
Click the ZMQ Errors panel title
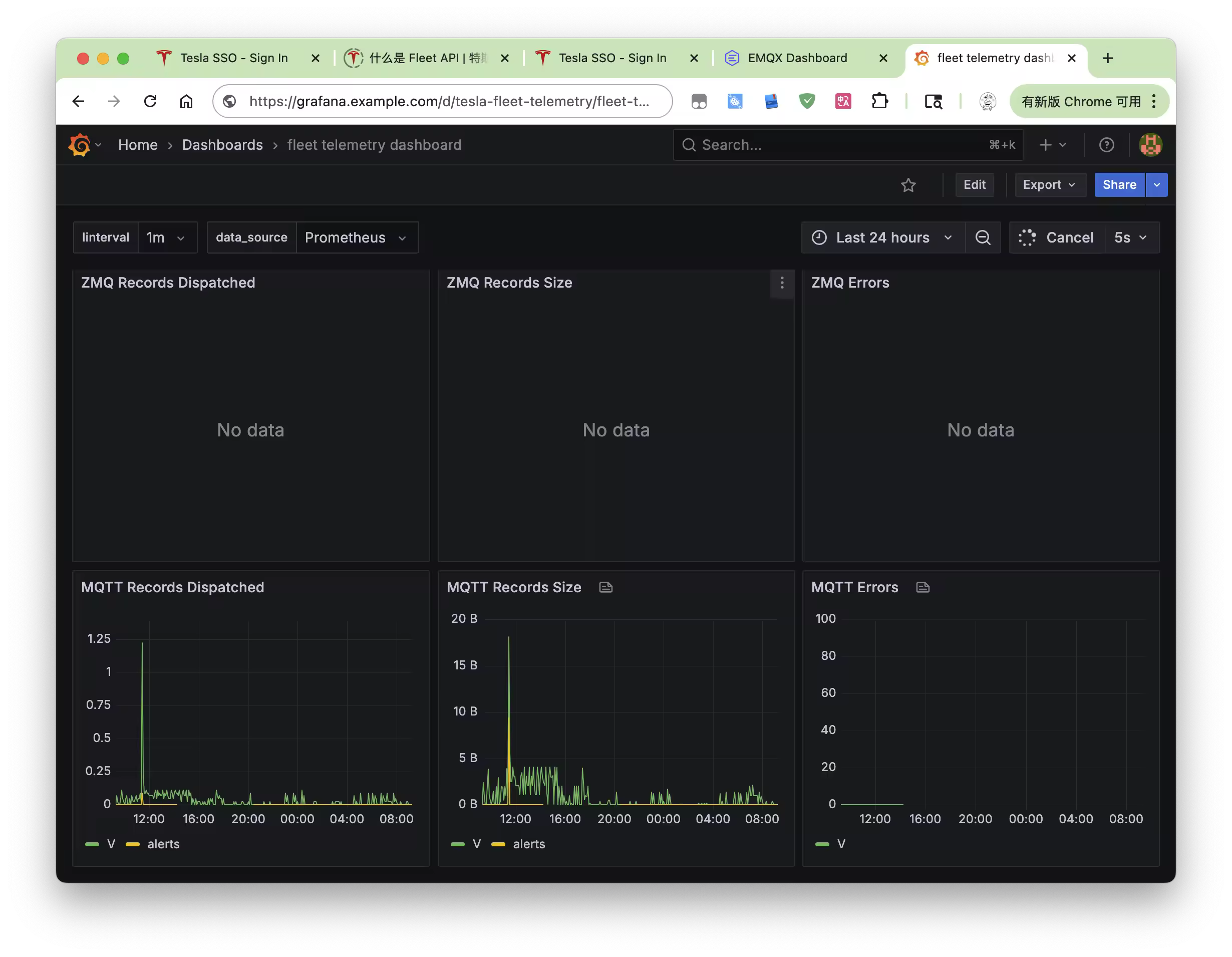click(x=850, y=283)
